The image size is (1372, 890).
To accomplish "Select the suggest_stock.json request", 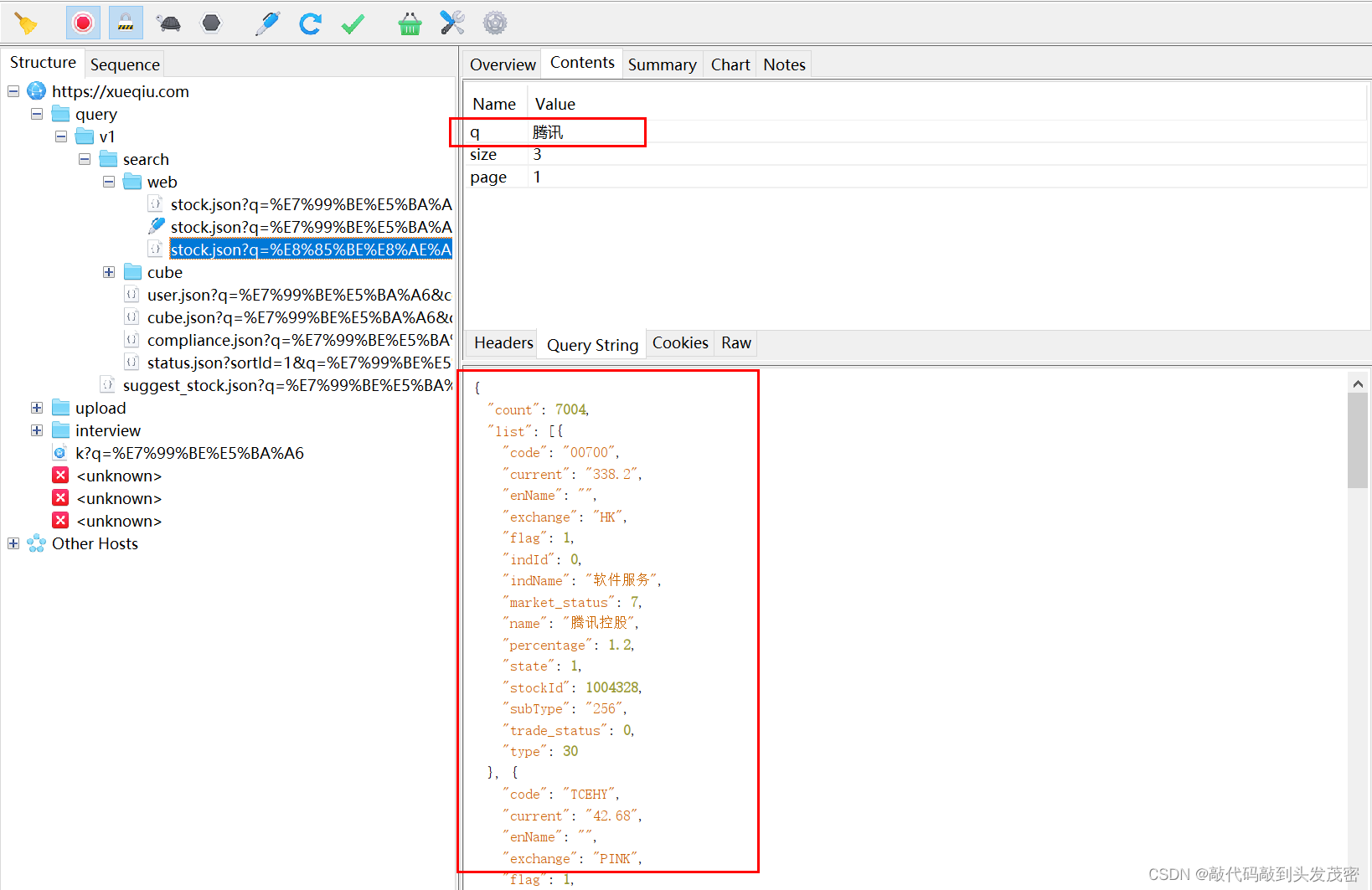I will point(287,385).
